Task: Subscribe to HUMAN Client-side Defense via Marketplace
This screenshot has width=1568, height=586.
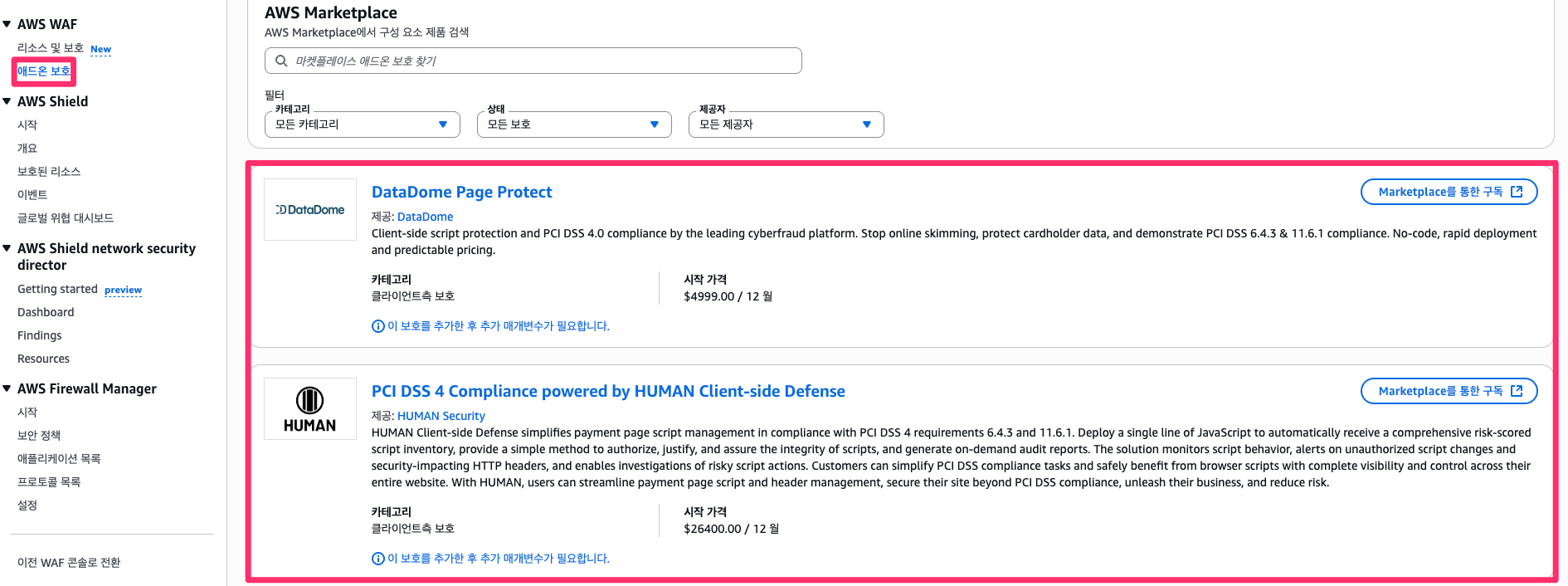Action: pyautogui.click(x=1449, y=391)
